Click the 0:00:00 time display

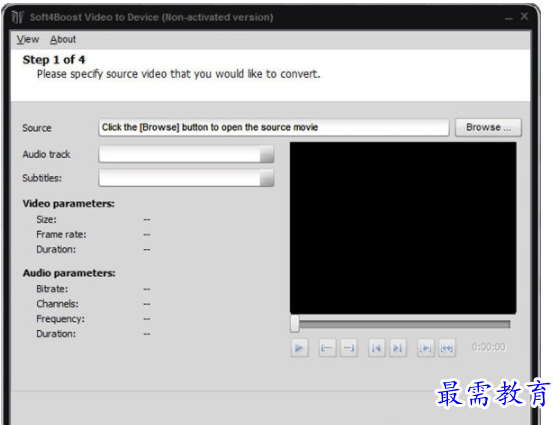coord(488,347)
